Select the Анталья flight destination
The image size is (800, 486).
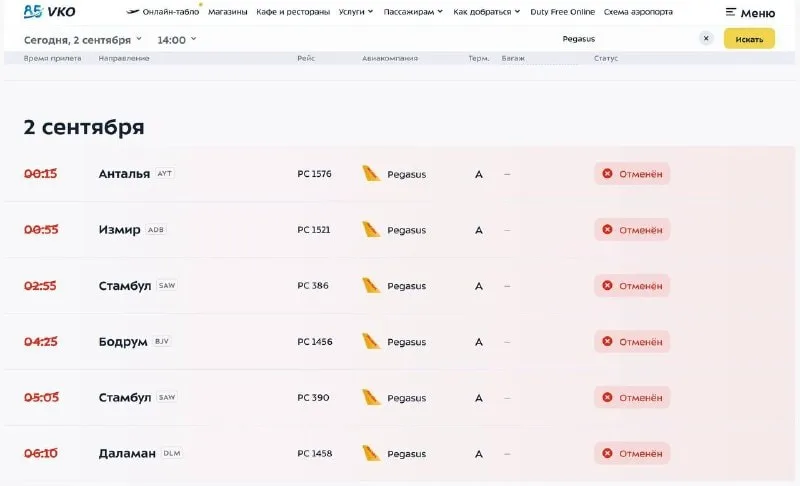pos(124,174)
